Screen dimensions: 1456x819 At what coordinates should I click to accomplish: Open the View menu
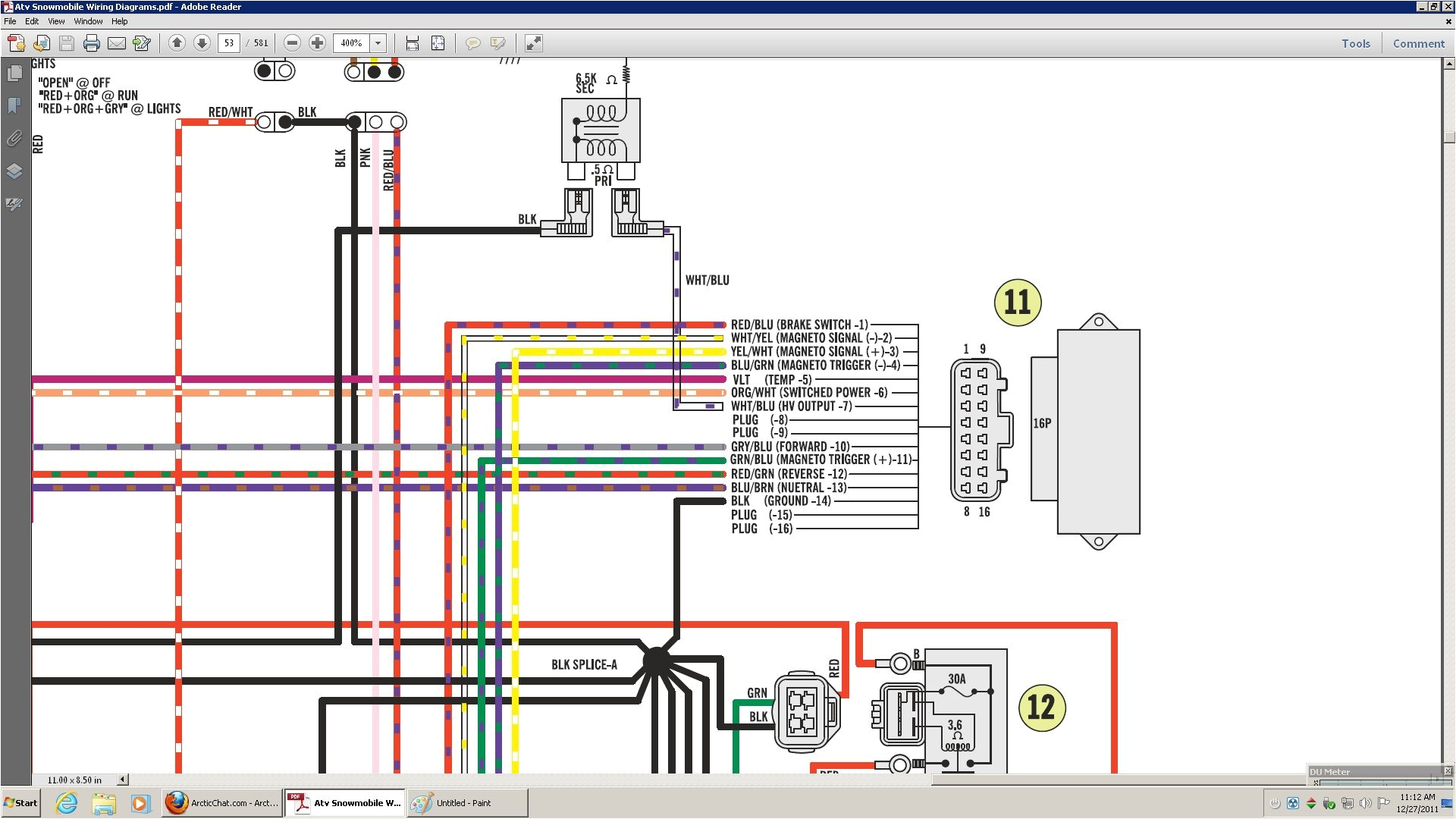[56, 21]
